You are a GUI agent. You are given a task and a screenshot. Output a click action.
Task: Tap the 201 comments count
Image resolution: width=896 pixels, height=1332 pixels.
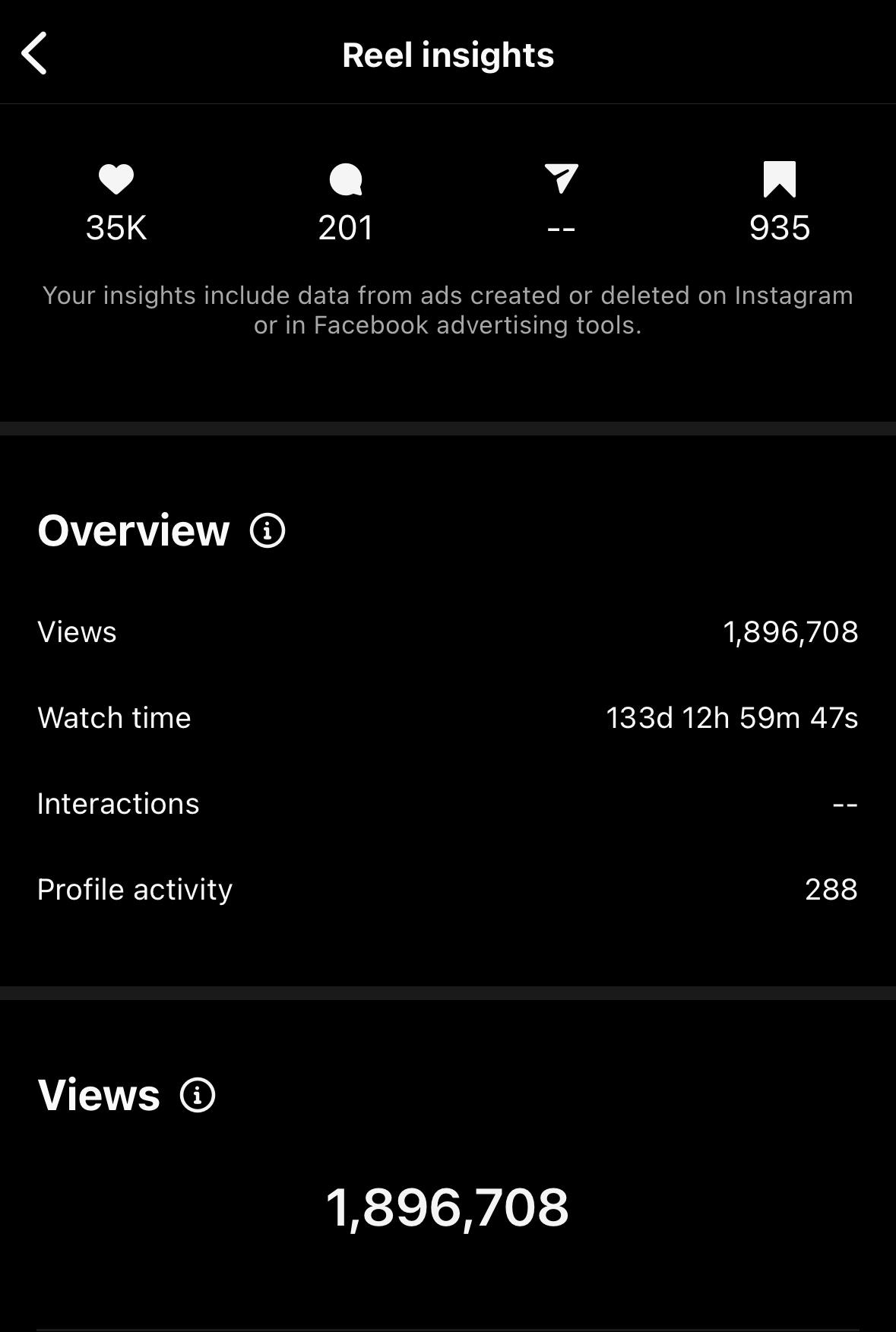click(346, 228)
